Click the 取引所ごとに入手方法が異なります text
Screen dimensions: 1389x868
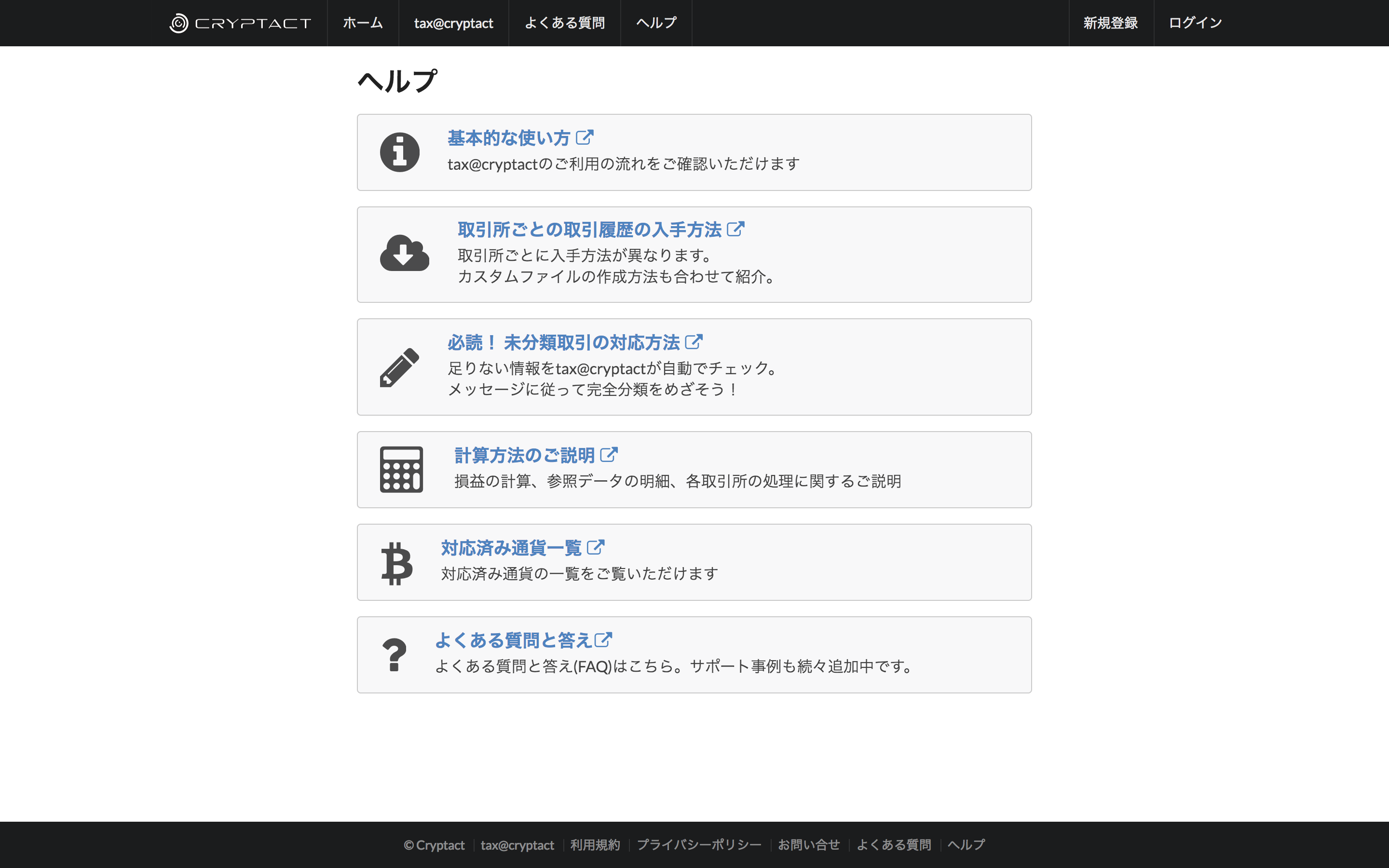585,255
